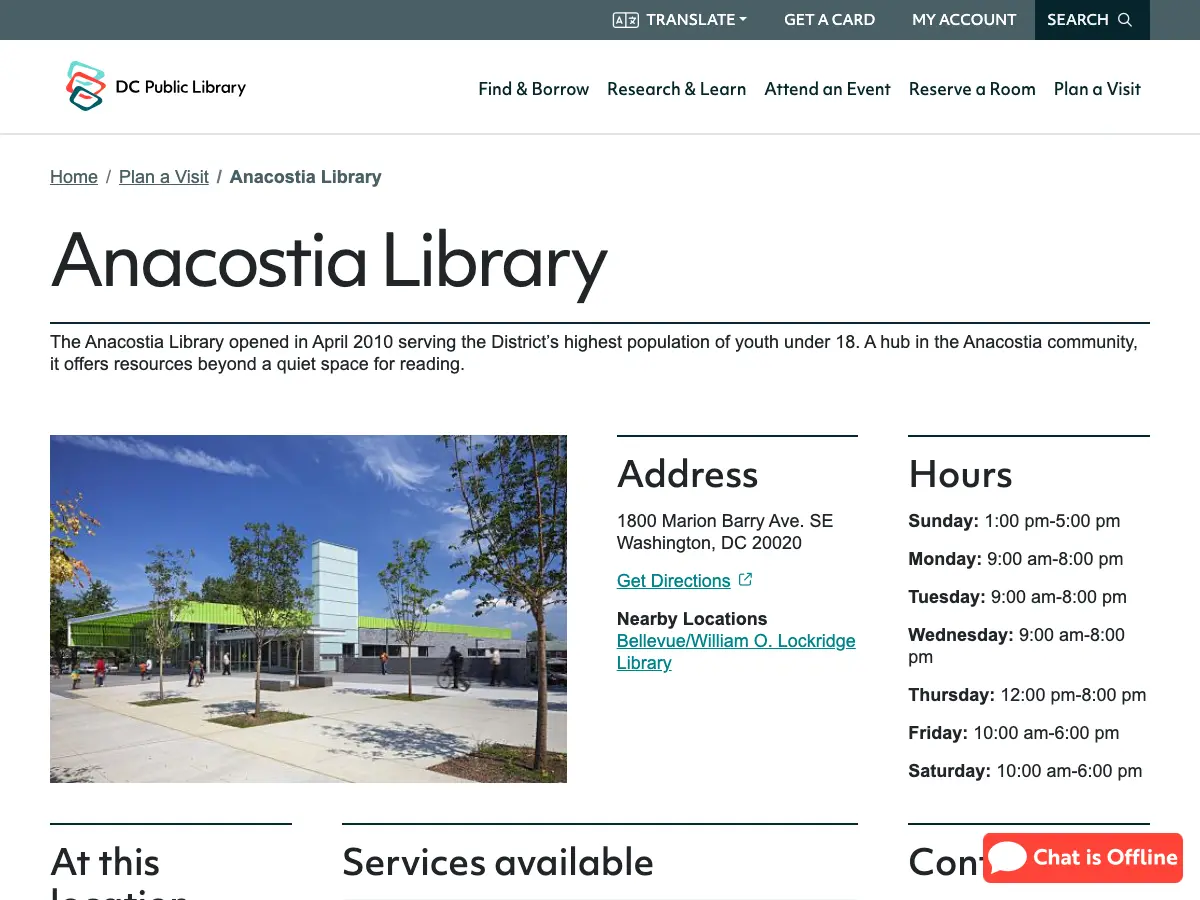Click the Washington, DC 20020 text
Screen dimensions: 1200x900
point(709,543)
